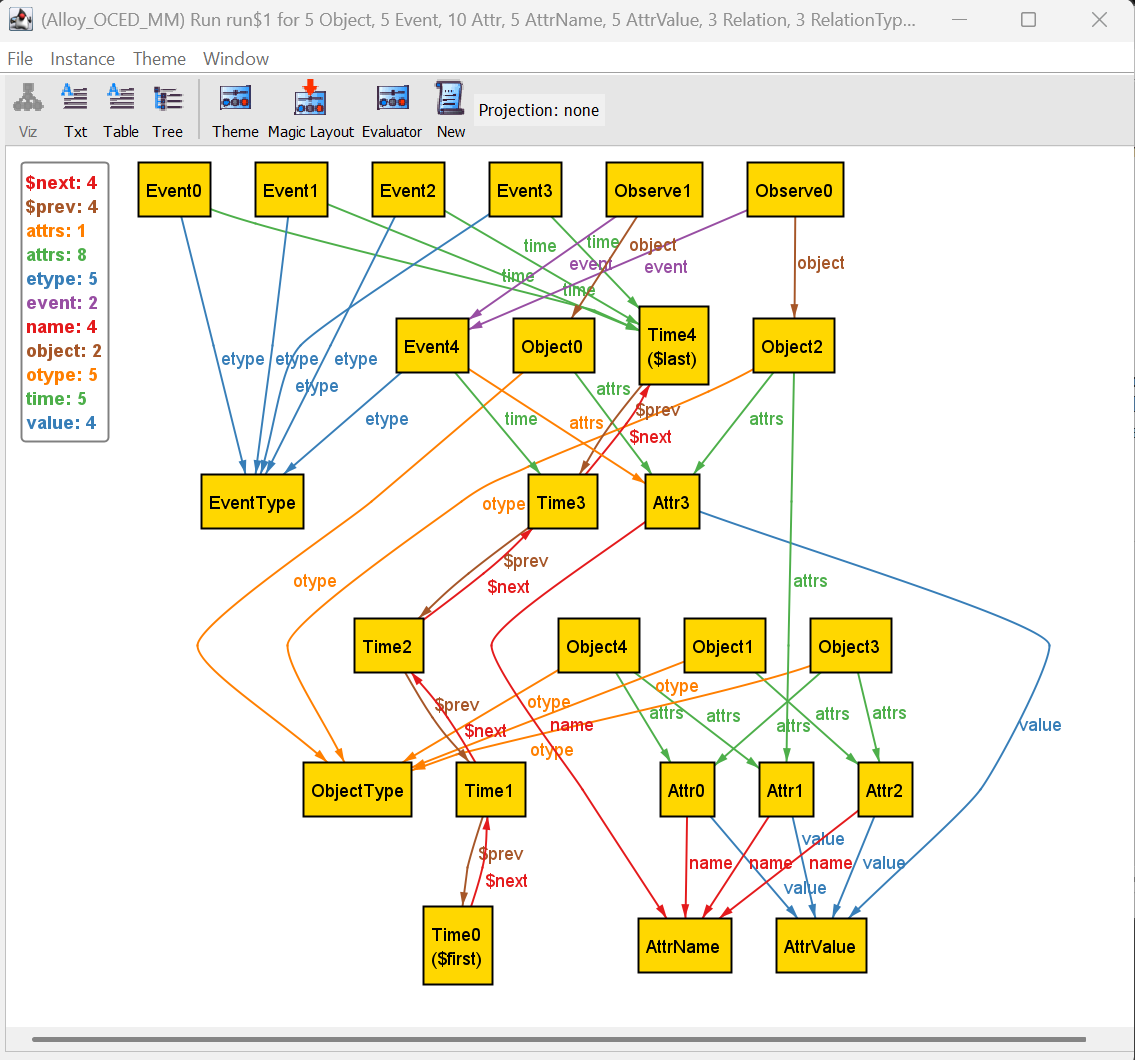Click the Time0 ($first) node
The width and height of the screenshot is (1135, 1060).
(457, 946)
